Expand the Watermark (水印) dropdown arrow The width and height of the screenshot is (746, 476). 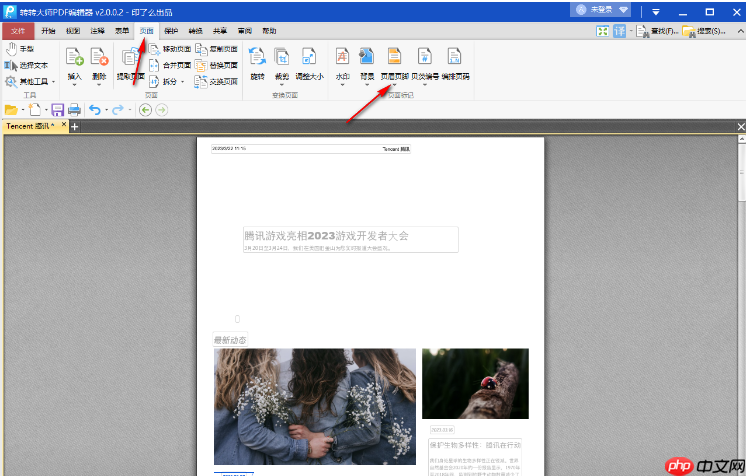click(343, 85)
